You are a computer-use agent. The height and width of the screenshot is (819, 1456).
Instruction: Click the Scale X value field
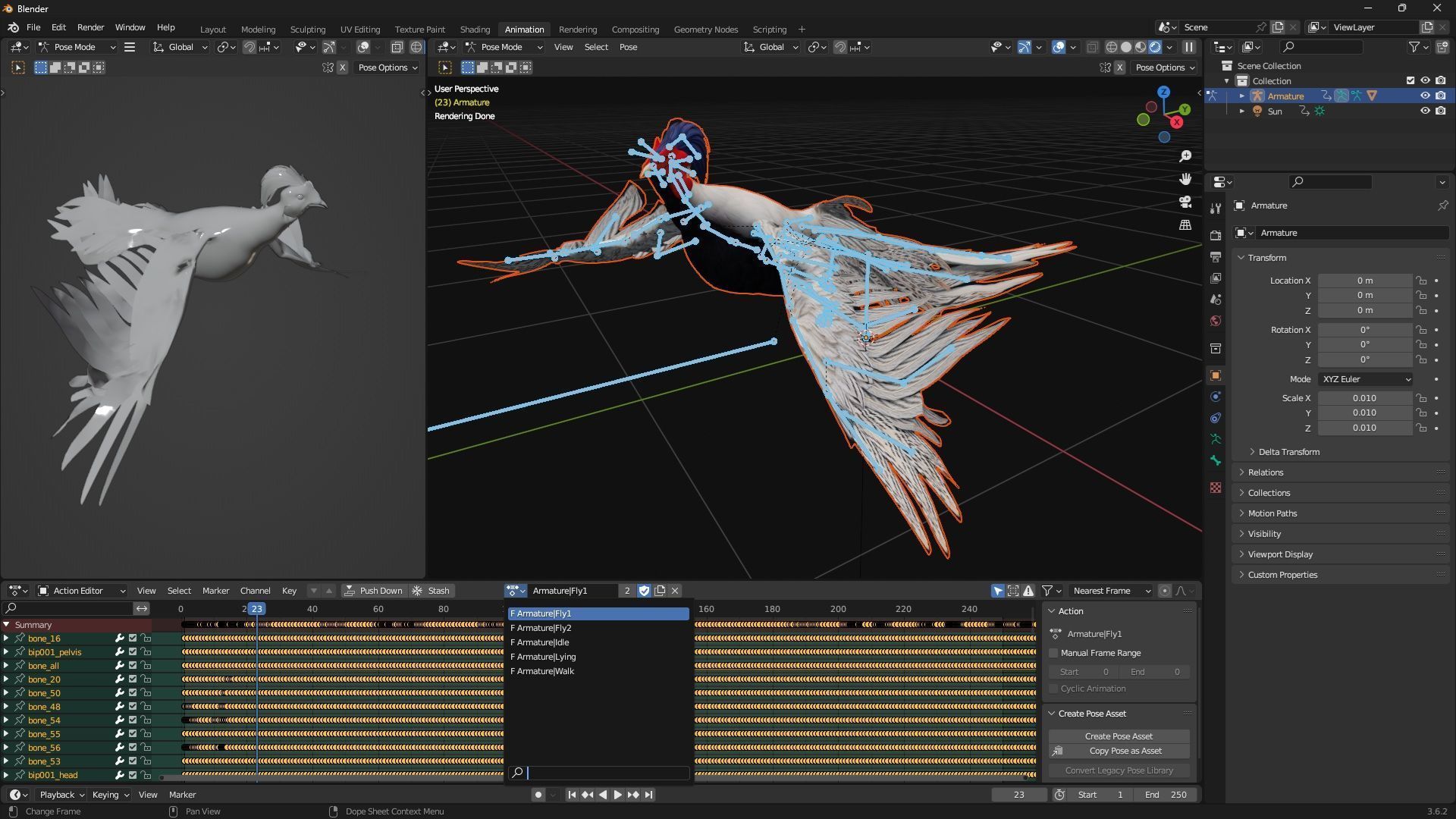click(1363, 398)
